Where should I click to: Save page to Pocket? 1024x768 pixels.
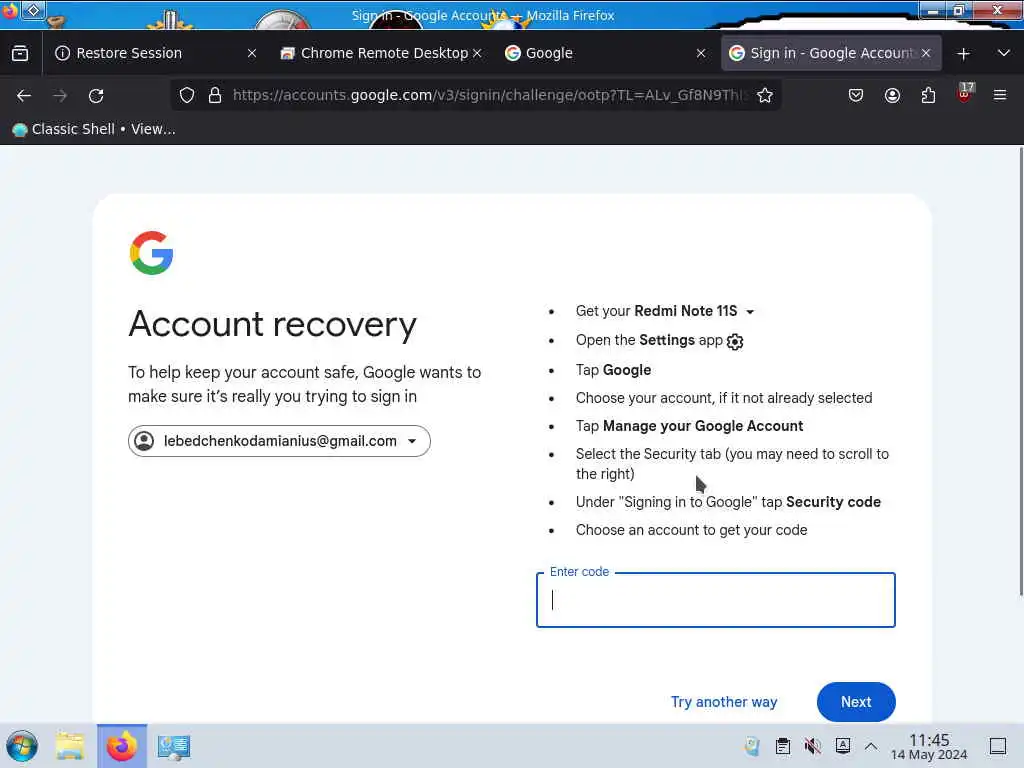point(856,96)
